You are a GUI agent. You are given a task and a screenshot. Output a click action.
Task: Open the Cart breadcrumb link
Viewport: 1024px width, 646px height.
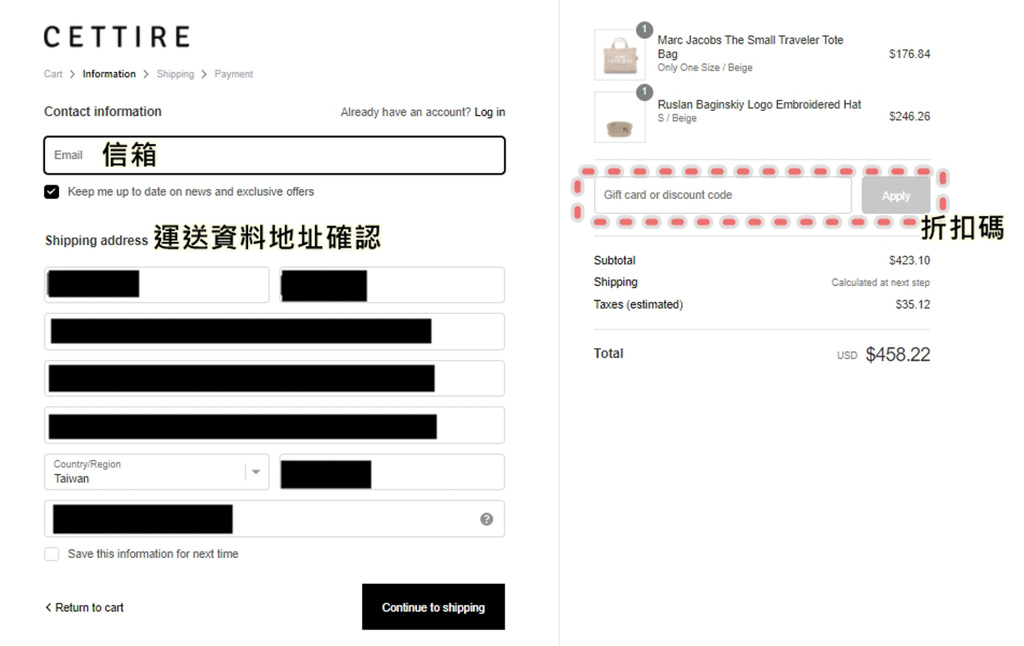click(x=53, y=74)
